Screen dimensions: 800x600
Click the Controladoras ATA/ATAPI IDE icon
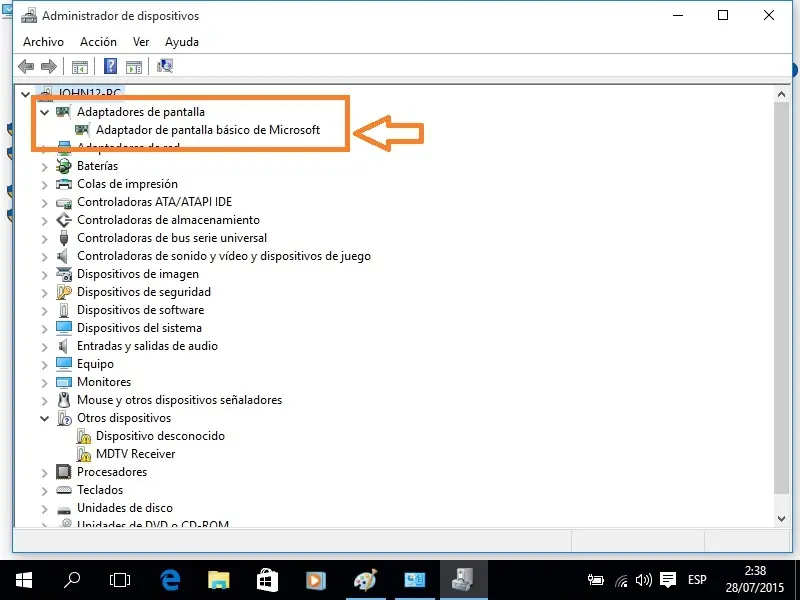tap(64, 203)
